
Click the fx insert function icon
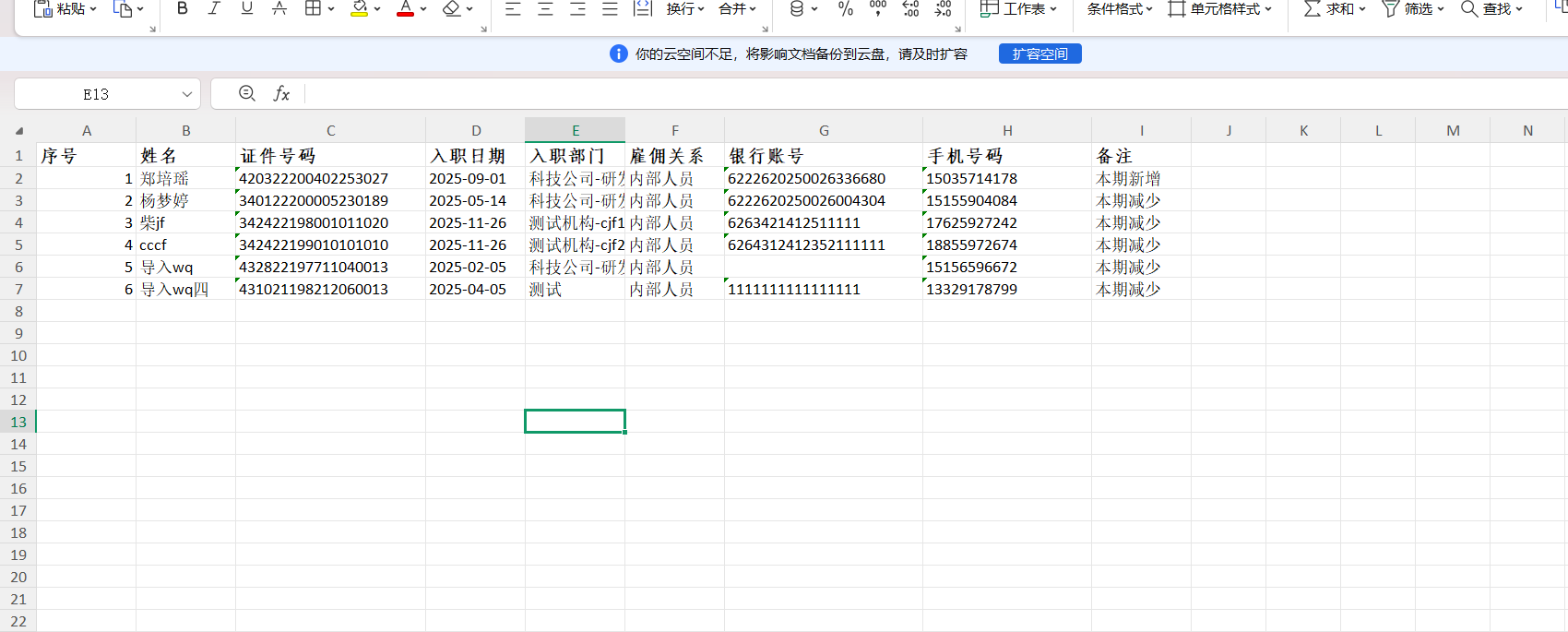[281, 93]
